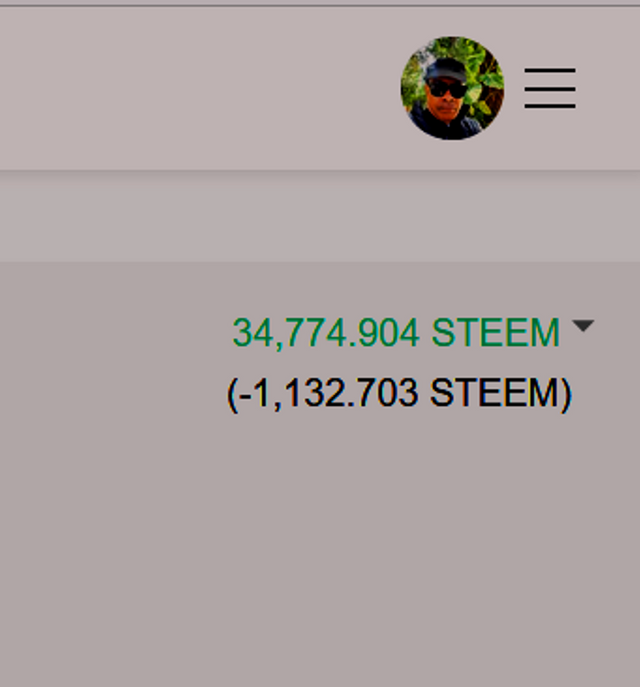Toggle the three-line navigation menu
Image resolution: width=640 pixels, height=687 pixels.
(x=550, y=88)
